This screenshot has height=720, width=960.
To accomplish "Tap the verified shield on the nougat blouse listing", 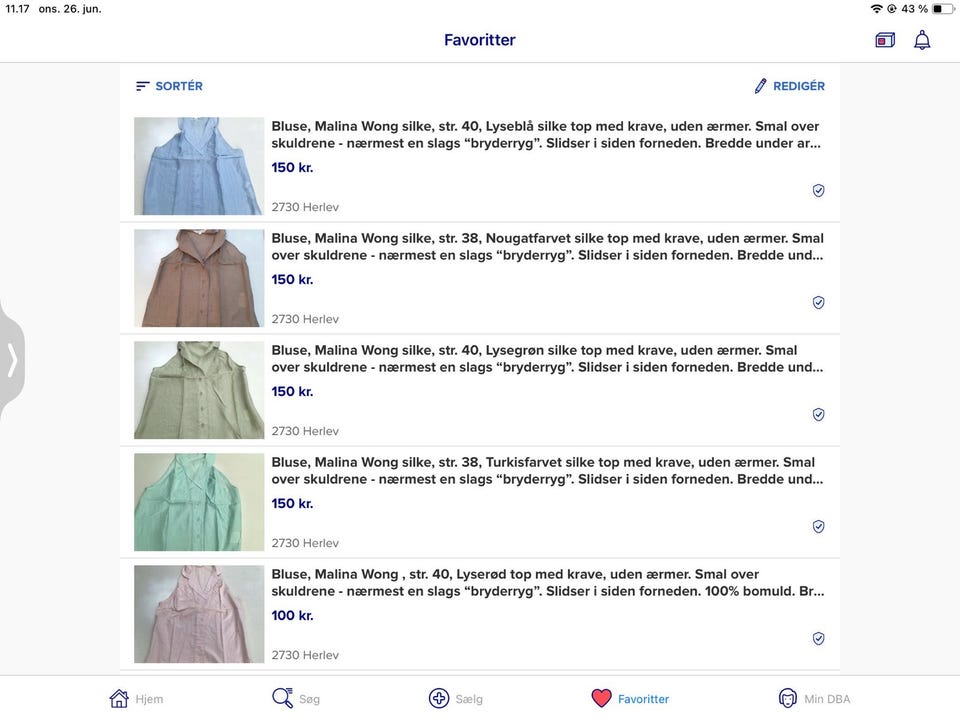I will point(818,302).
